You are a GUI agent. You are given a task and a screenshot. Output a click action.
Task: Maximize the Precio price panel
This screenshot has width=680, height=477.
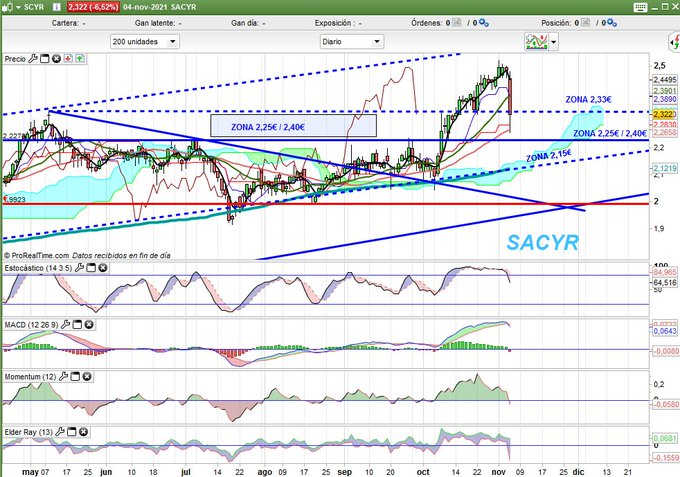[45, 59]
